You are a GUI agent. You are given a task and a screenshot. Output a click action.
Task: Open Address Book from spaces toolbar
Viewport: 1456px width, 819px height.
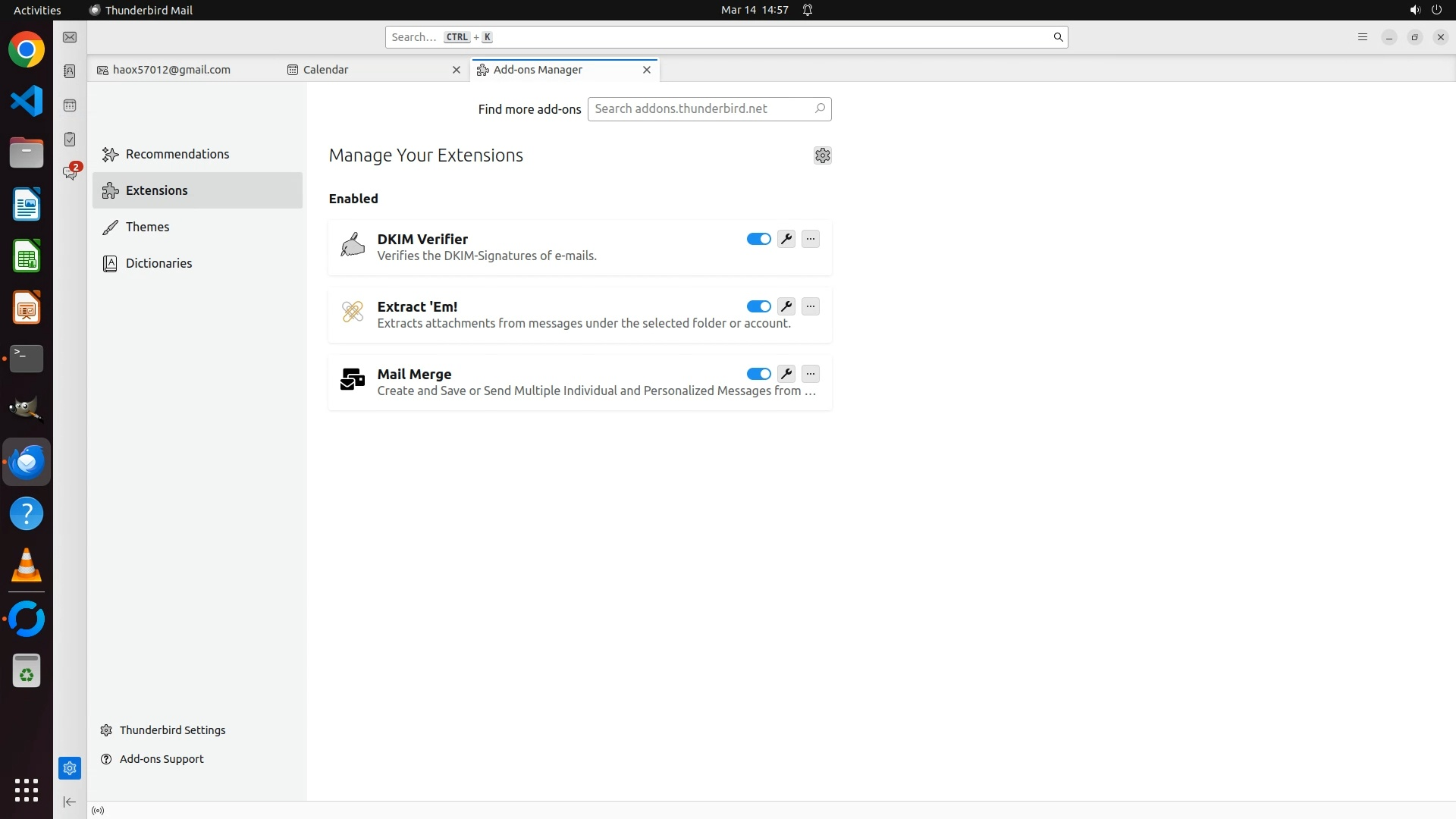(x=70, y=71)
